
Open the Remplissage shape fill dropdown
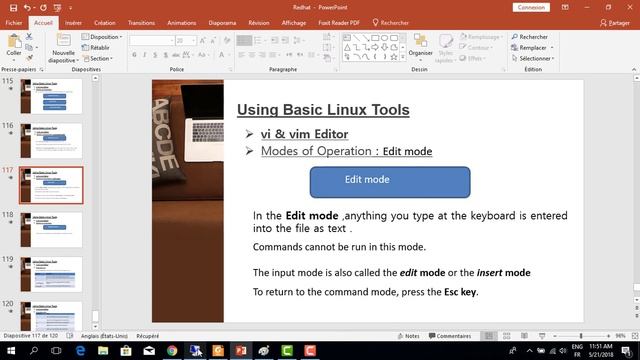pos(481,37)
